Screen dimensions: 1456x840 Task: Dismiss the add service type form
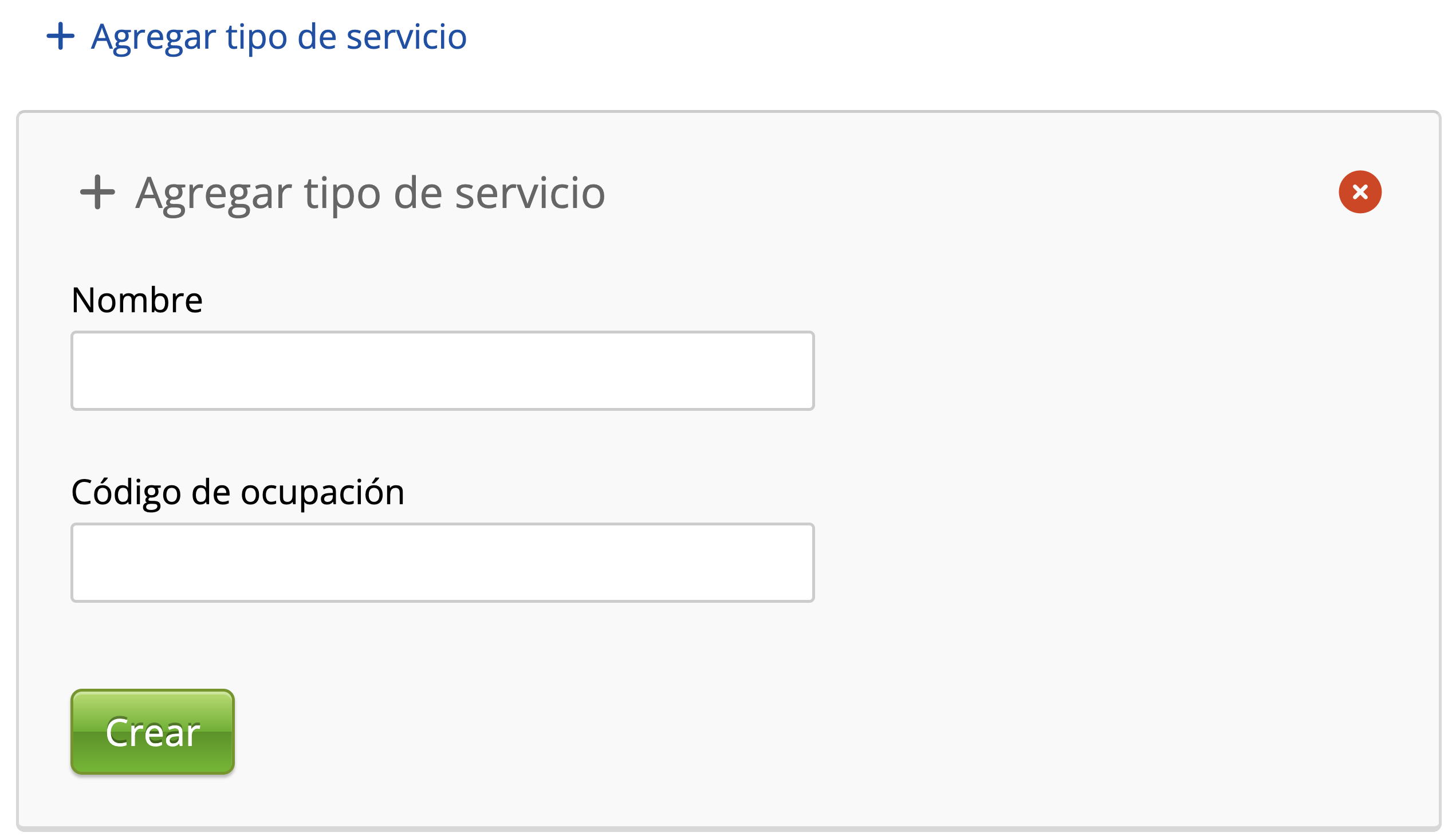(x=1359, y=192)
